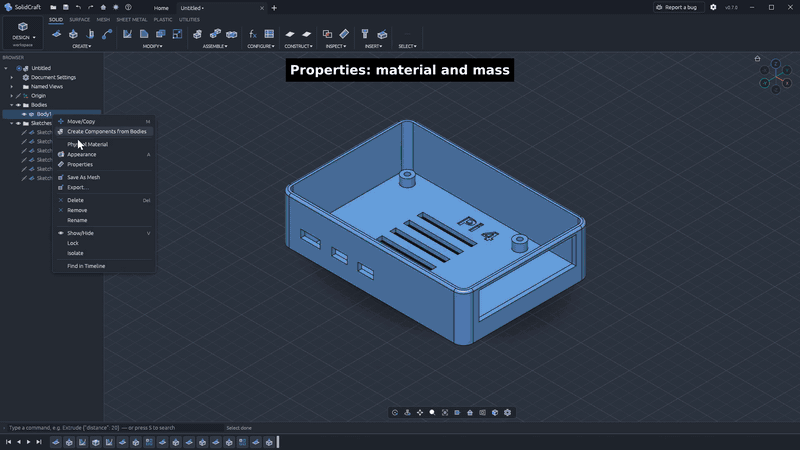Open the Parameters fx icon in Configure

253,34
